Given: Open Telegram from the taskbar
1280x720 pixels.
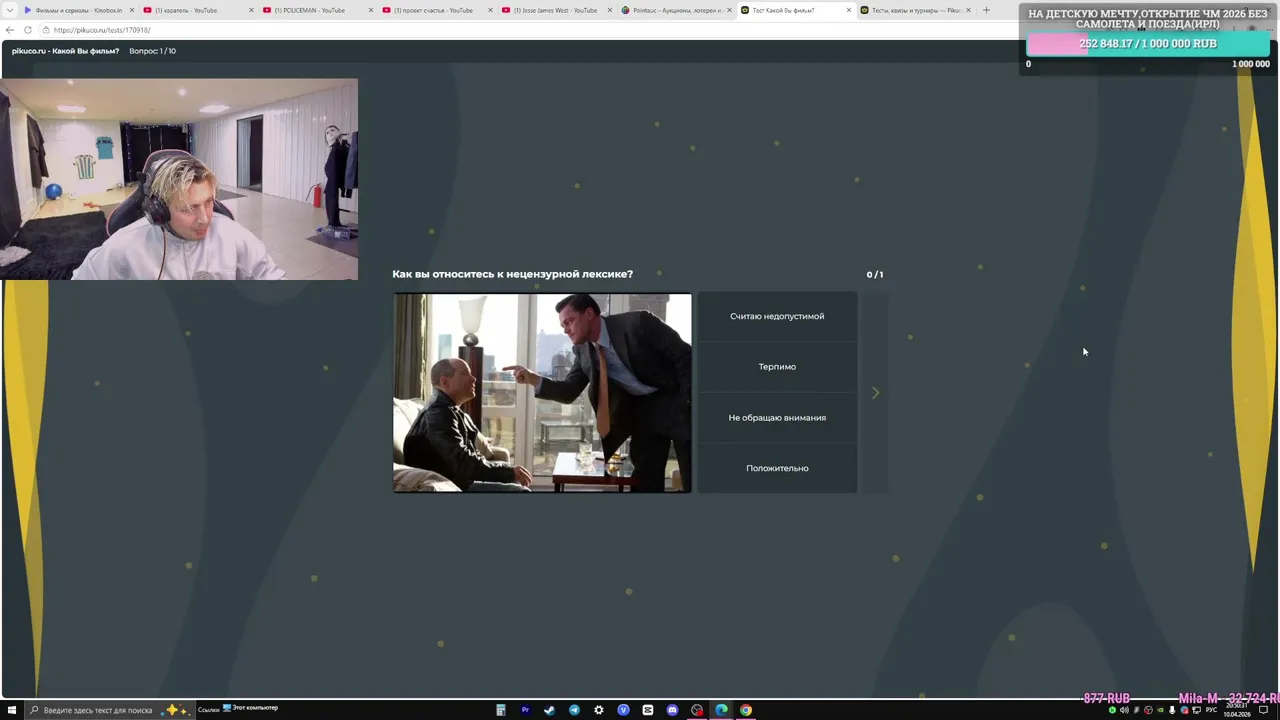Looking at the screenshot, I should [x=574, y=710].
